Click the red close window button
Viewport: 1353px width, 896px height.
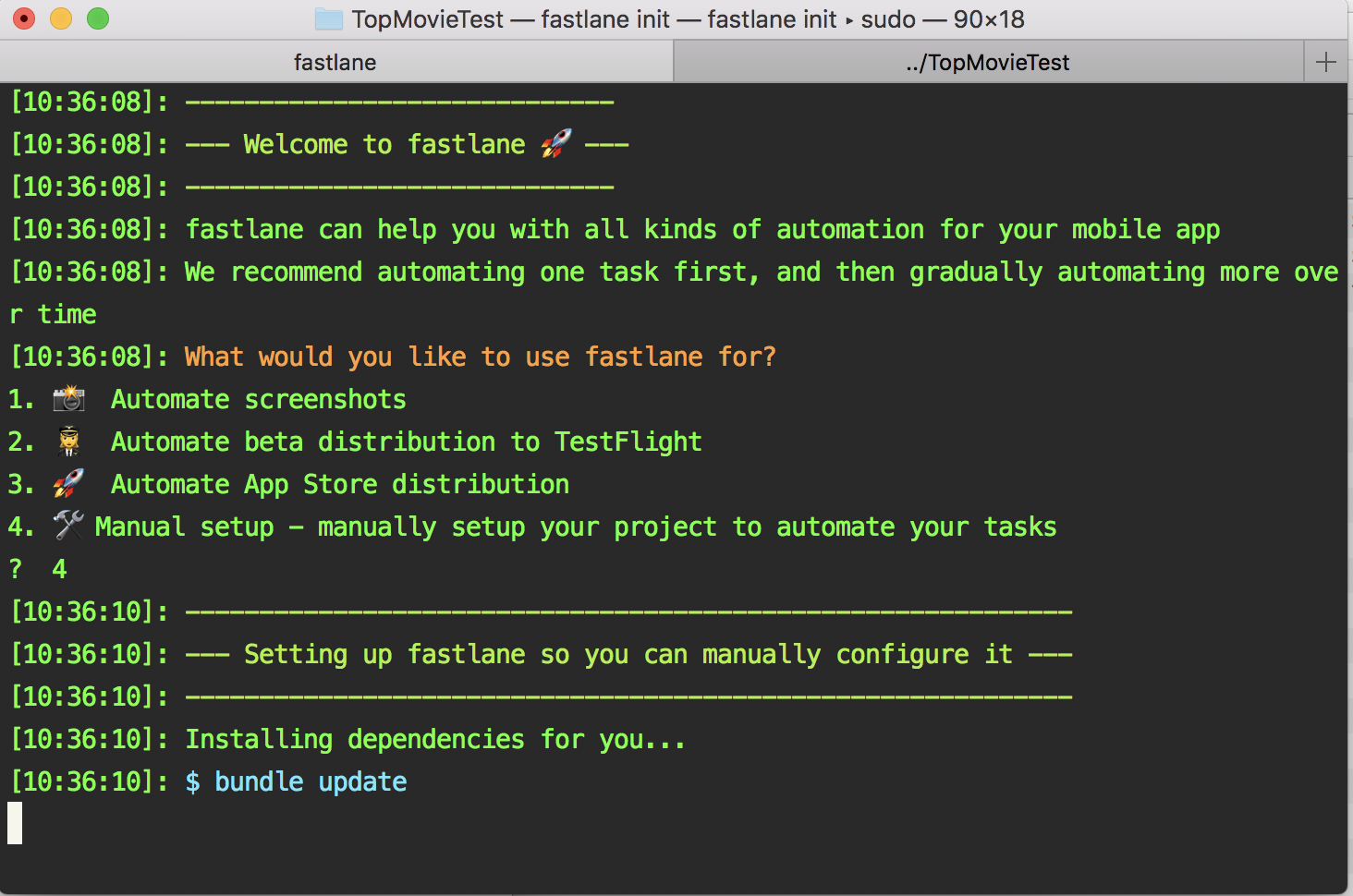[24, 18]
